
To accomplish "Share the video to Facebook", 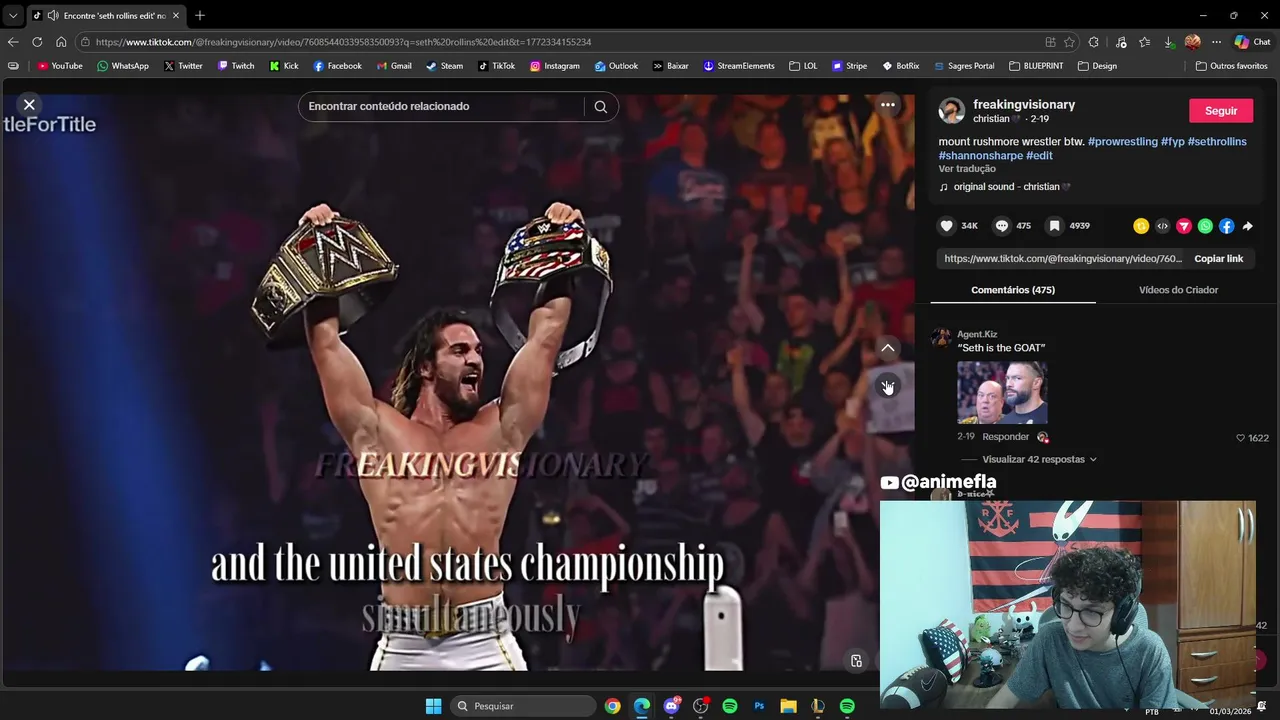I will tap(1226, 226).
